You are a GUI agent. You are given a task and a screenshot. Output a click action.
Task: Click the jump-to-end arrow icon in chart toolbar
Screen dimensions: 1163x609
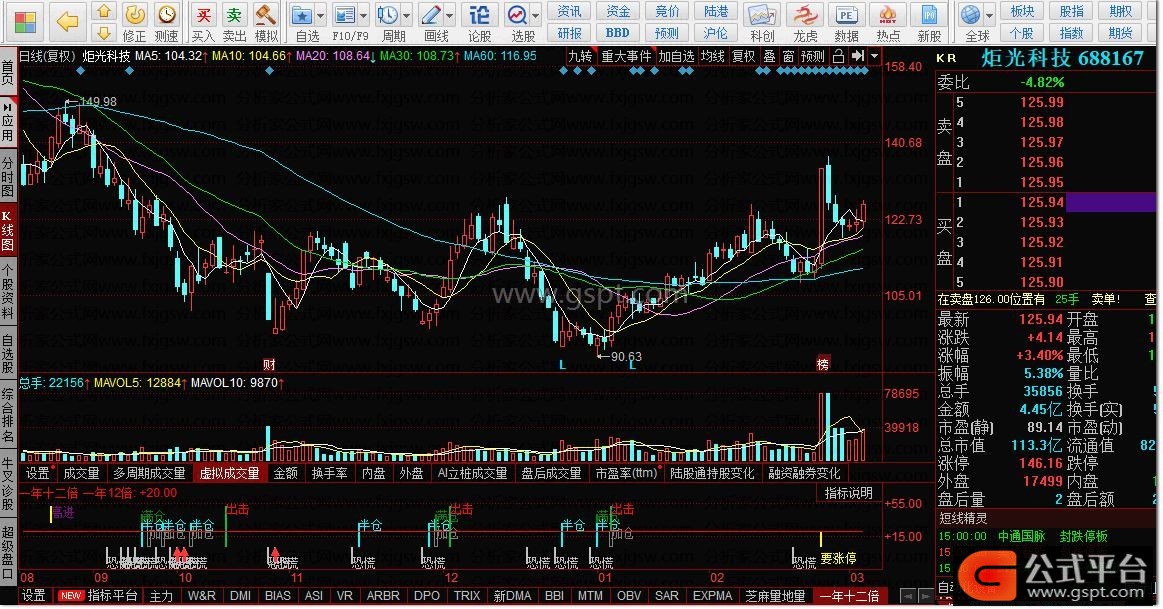point(857,56)
